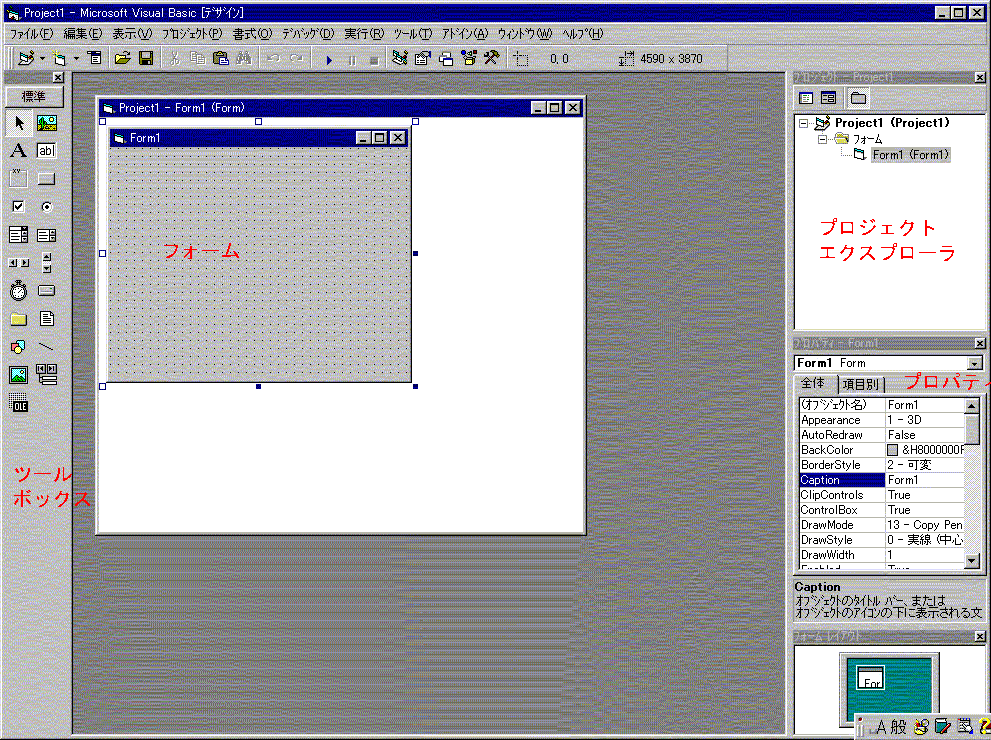This screenshot has height=740, width=991.
Task: Select the Data control tool
Action: [46, 375]
